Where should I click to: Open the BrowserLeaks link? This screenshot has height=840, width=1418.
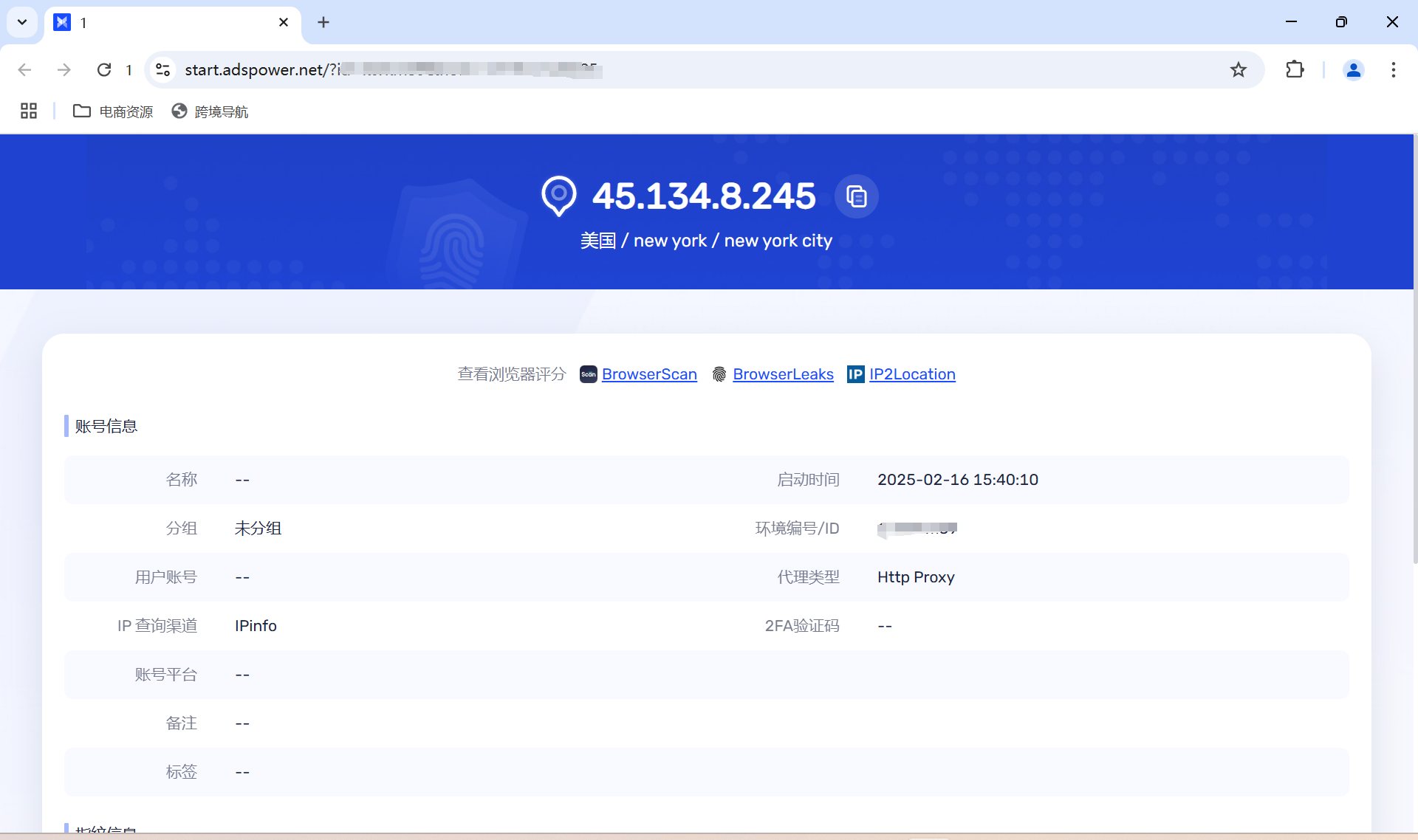point(782,374)
